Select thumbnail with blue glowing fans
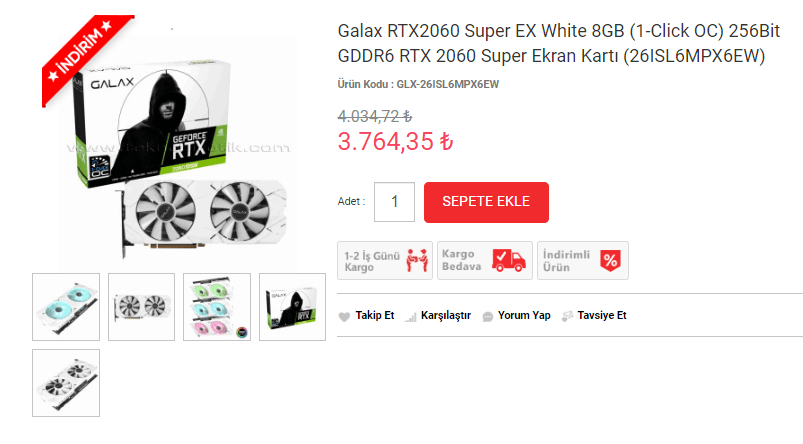This screenshot has width=803, height=444. [x=66, y=307]
